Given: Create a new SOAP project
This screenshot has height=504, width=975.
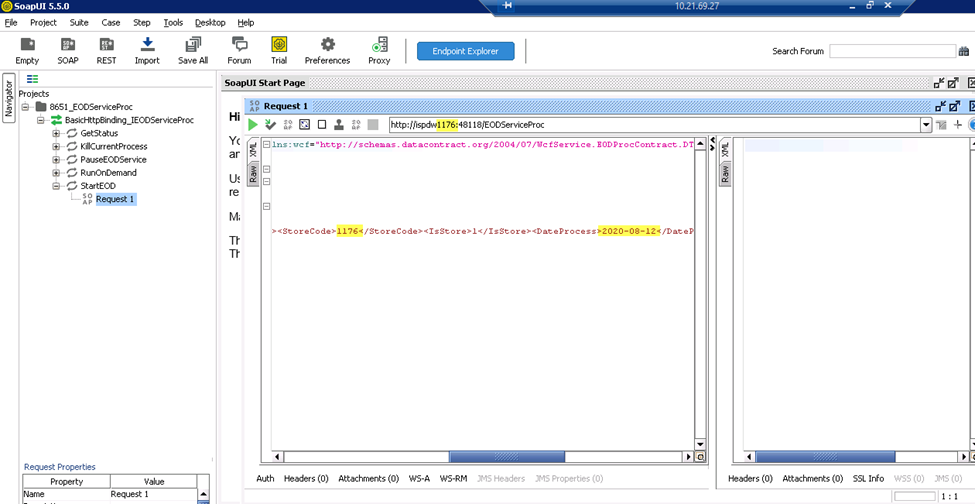Looking at the screenshot, I should pos(68,51).
